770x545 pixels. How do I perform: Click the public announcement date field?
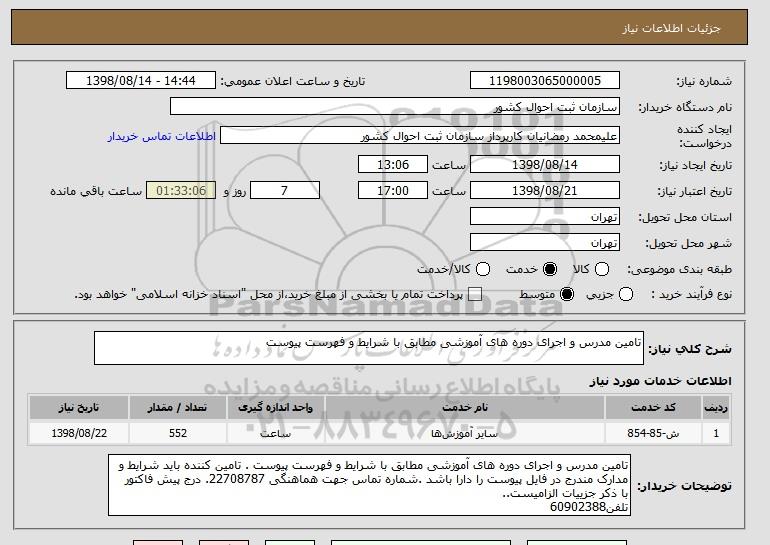pyautogui.click(x=140, y=81)
